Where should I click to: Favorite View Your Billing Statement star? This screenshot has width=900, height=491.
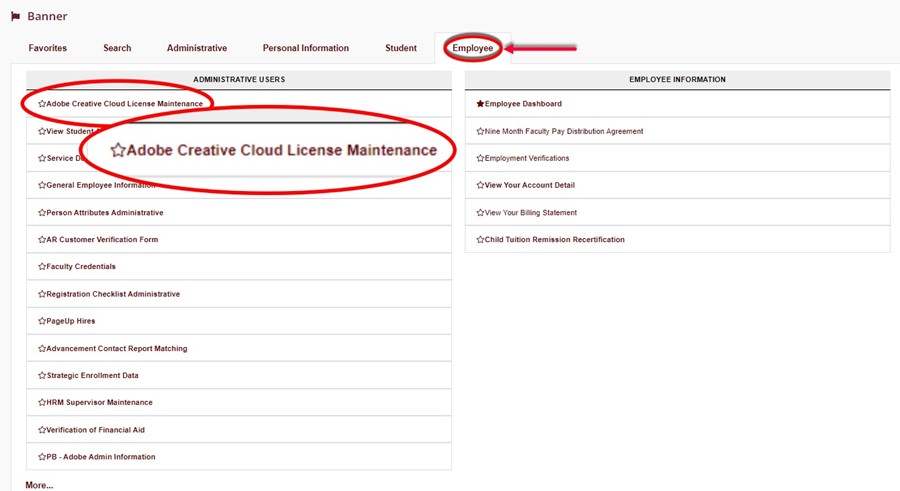480,212
